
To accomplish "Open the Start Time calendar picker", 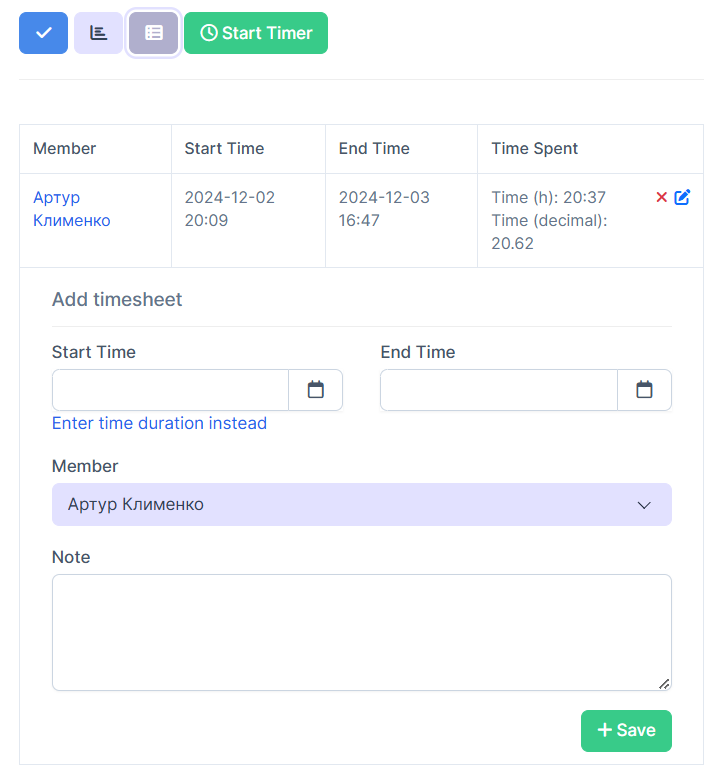I will 315,390.
